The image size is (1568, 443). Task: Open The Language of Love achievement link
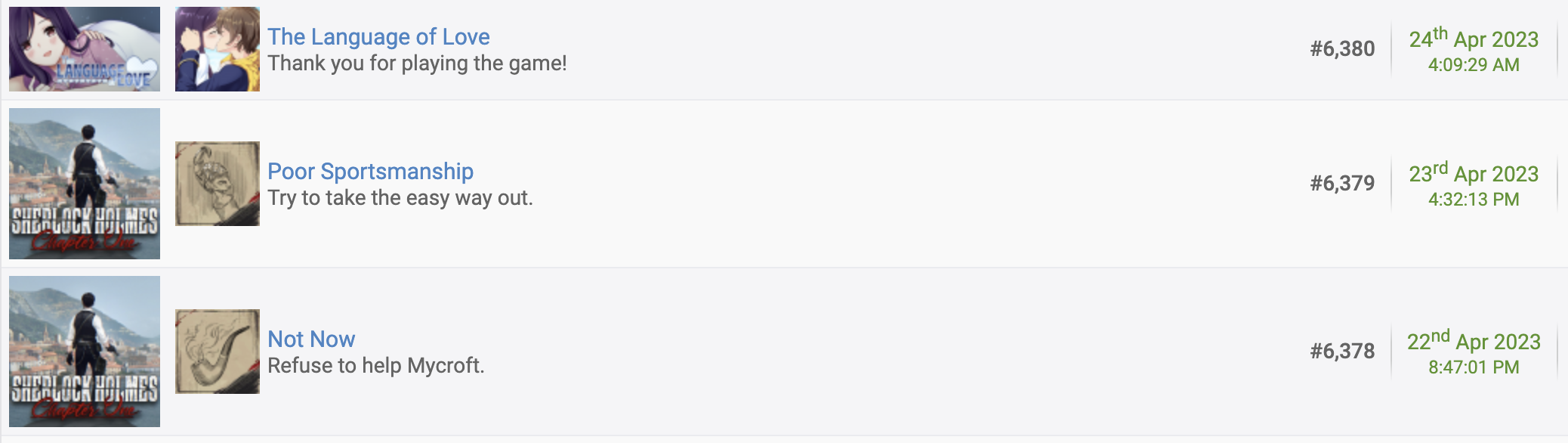click(378, 36)
